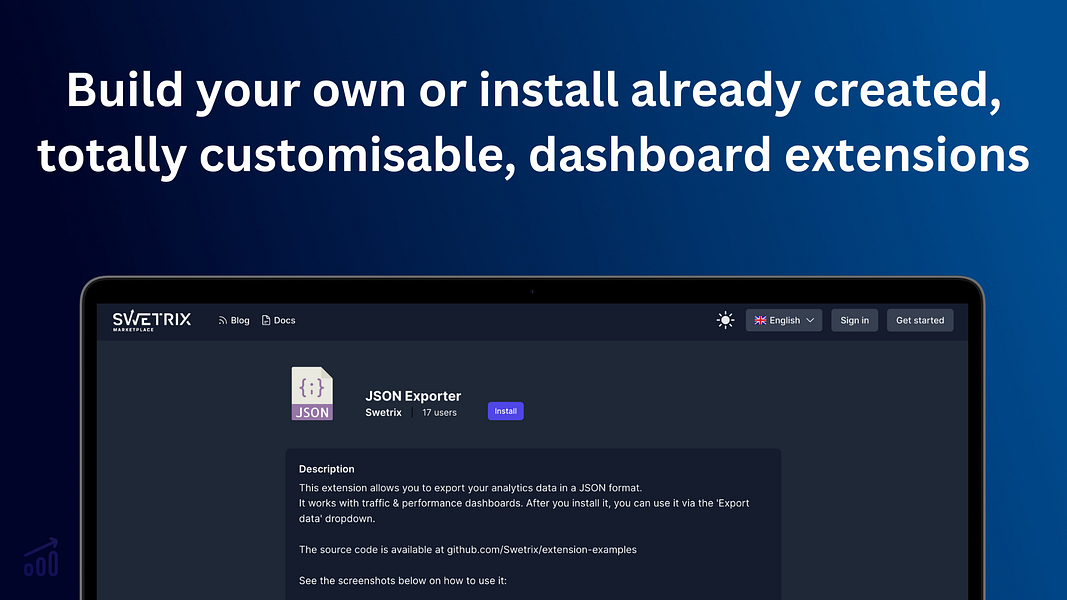Select the JSON Exporter title
This screenshot has height=600, width=1067.
click(413, 396)
